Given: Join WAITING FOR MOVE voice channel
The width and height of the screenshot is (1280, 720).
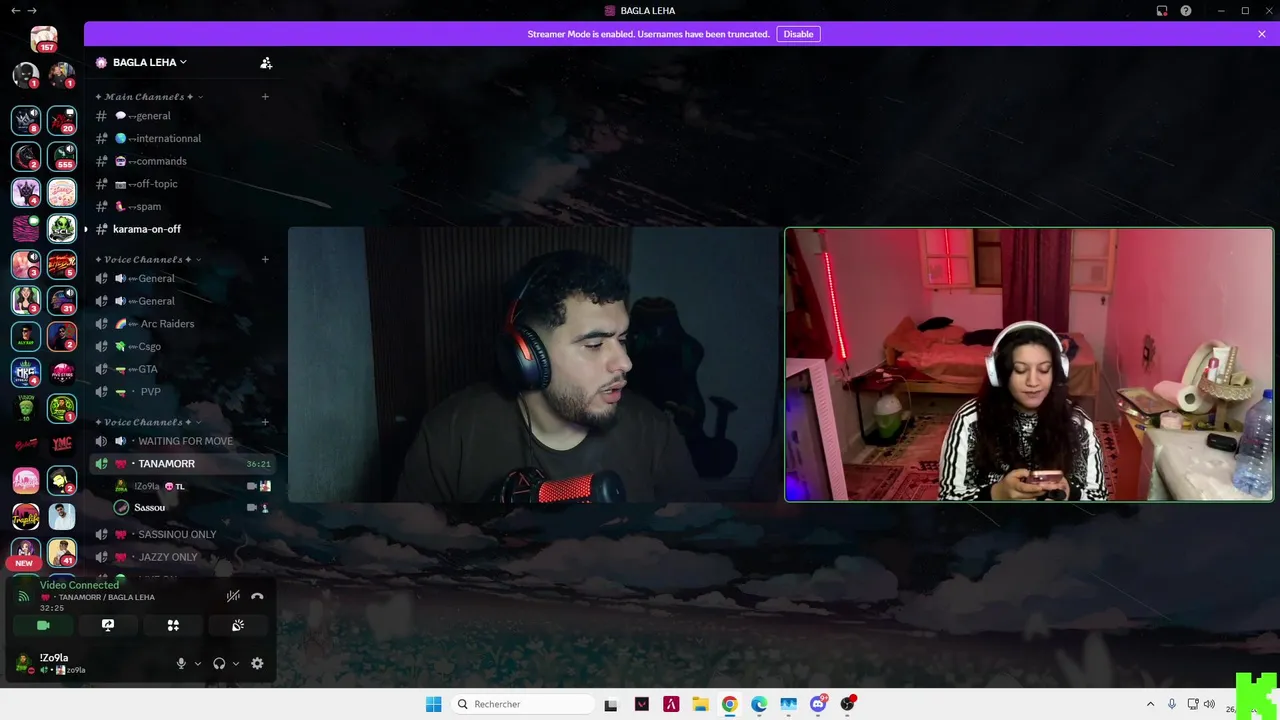Looking at the screenshot, I should tap(180, 441).
